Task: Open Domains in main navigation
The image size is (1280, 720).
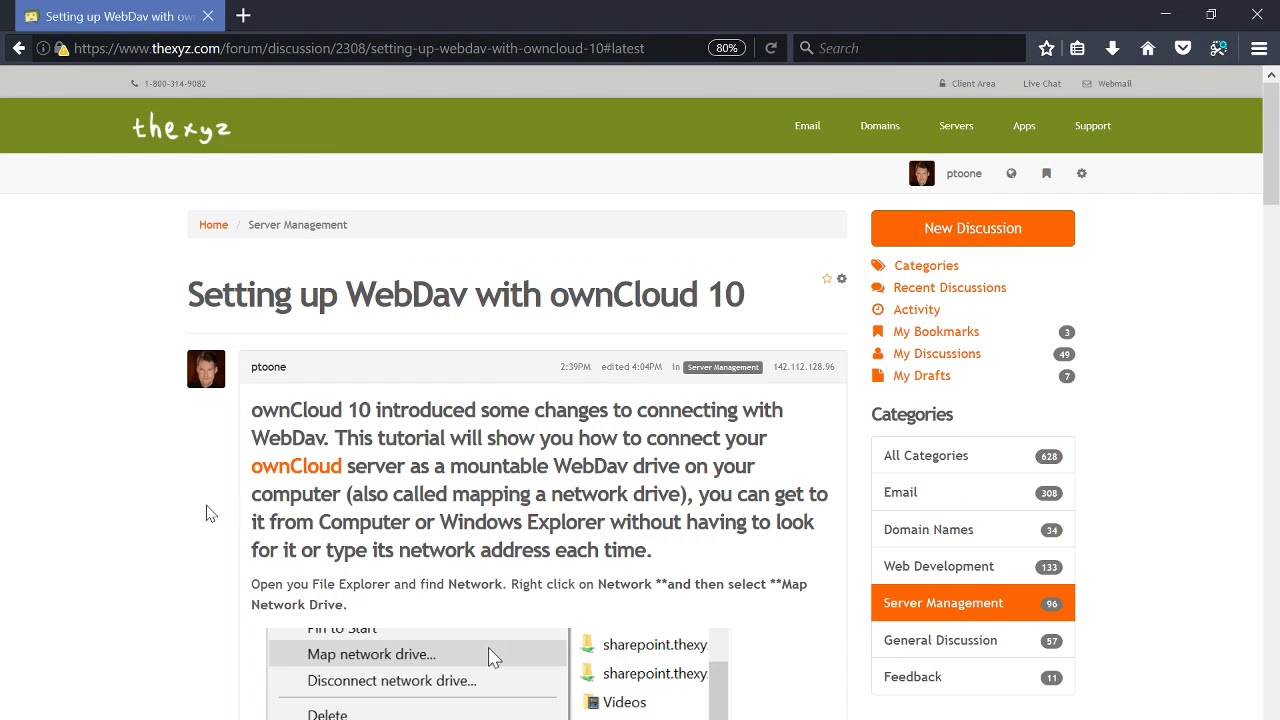Action: pyautogui.click(x=880, y=126)
